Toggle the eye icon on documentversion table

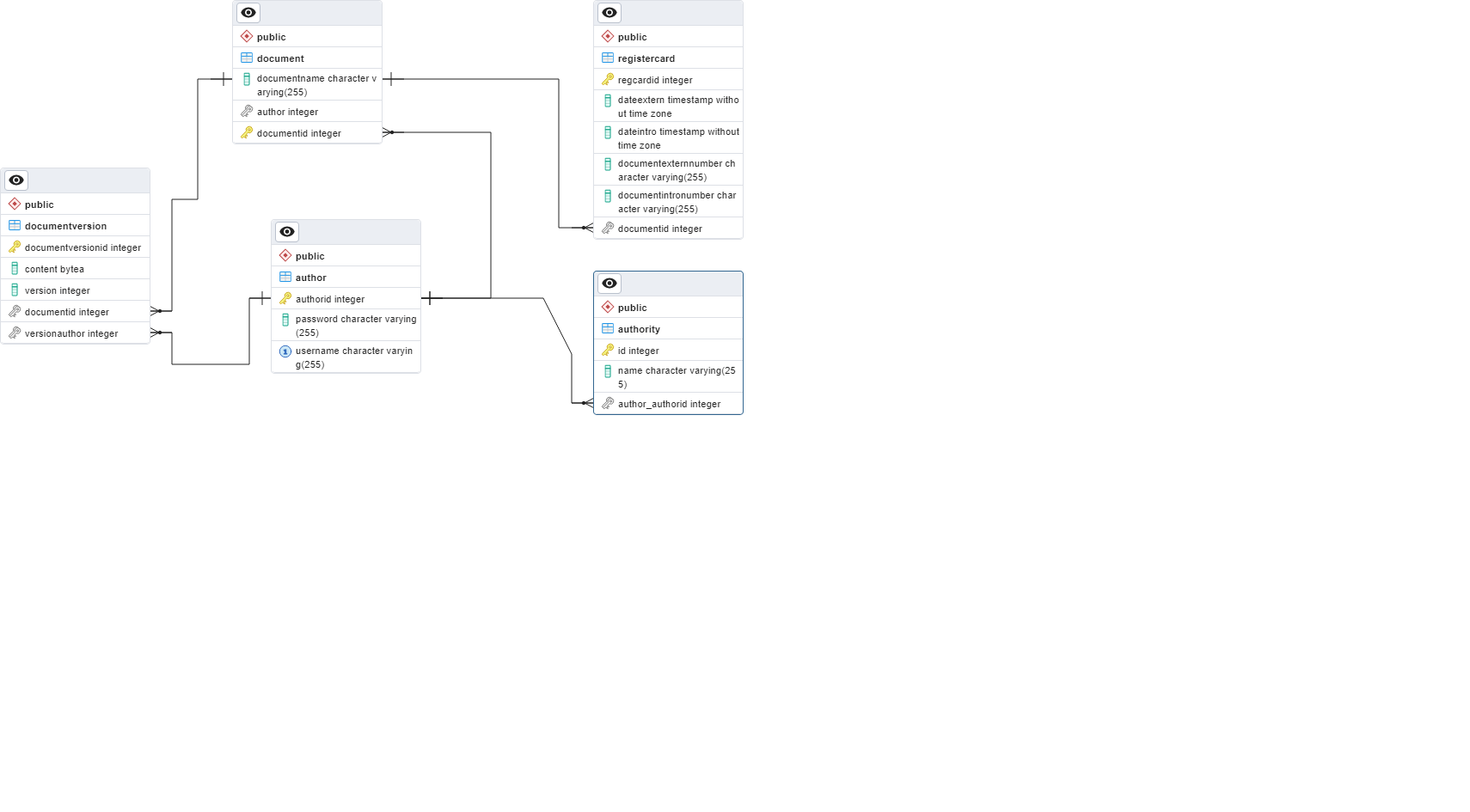click(16, 180)
